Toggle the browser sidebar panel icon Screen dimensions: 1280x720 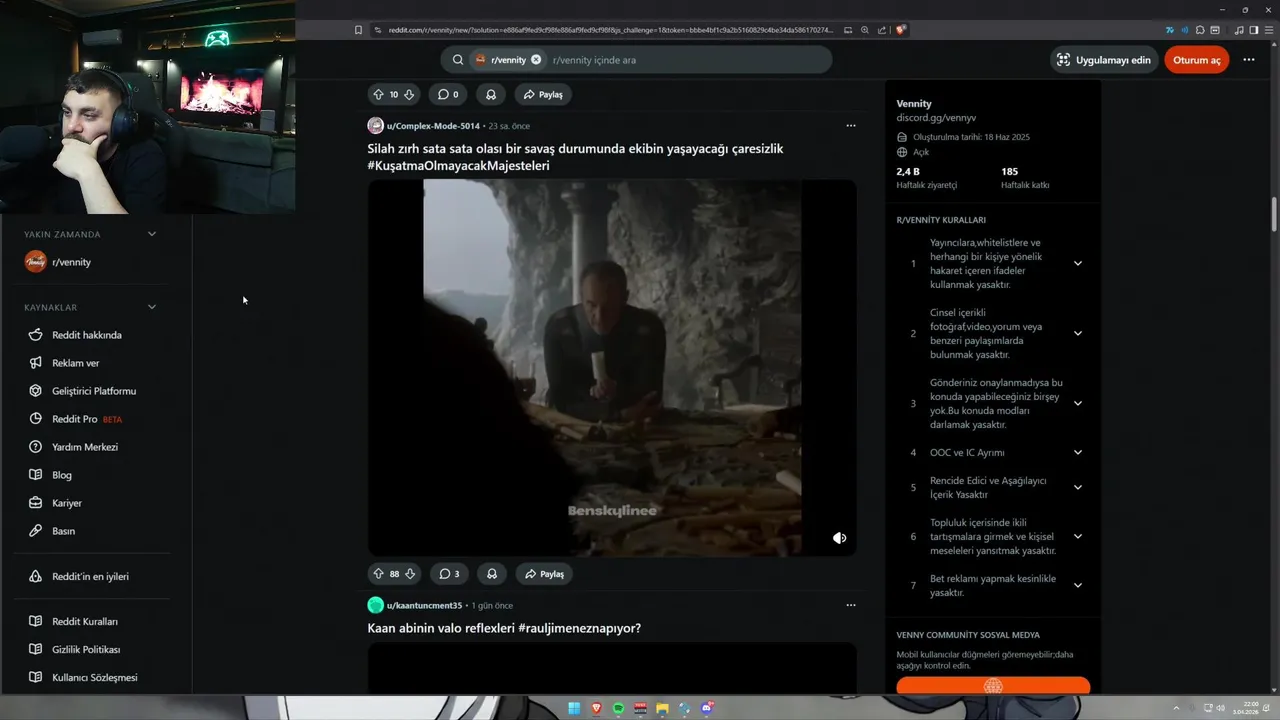(x=1254, y=30)
